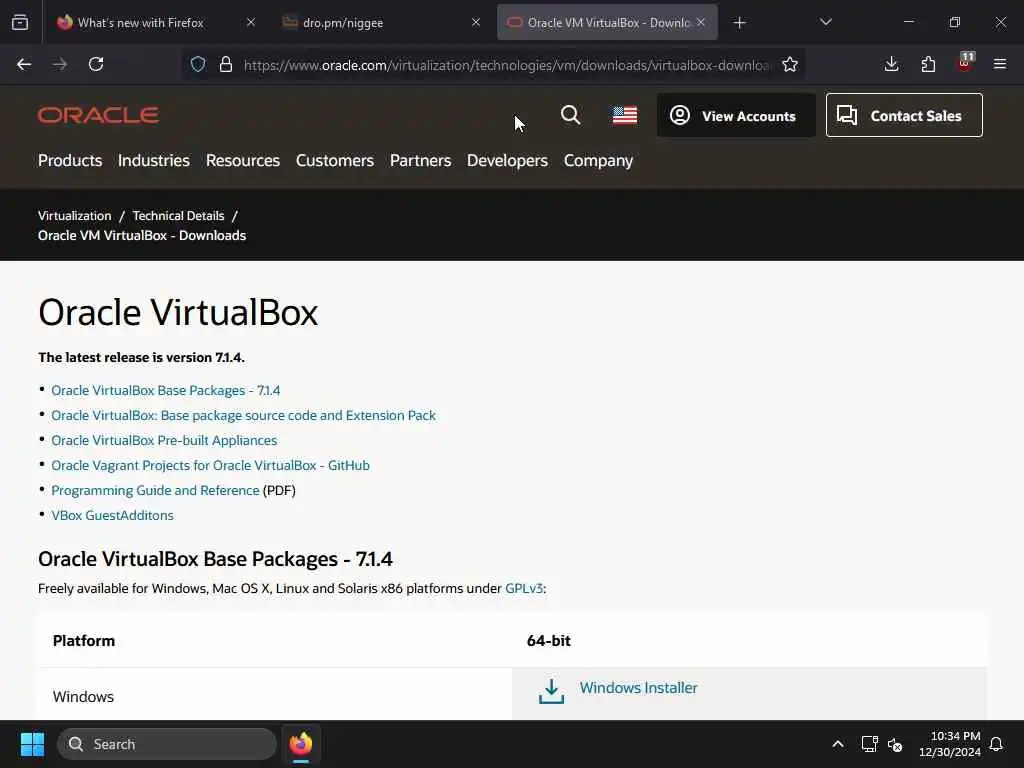
Task: Download Windows Installer link
Action: coord(638,688)
